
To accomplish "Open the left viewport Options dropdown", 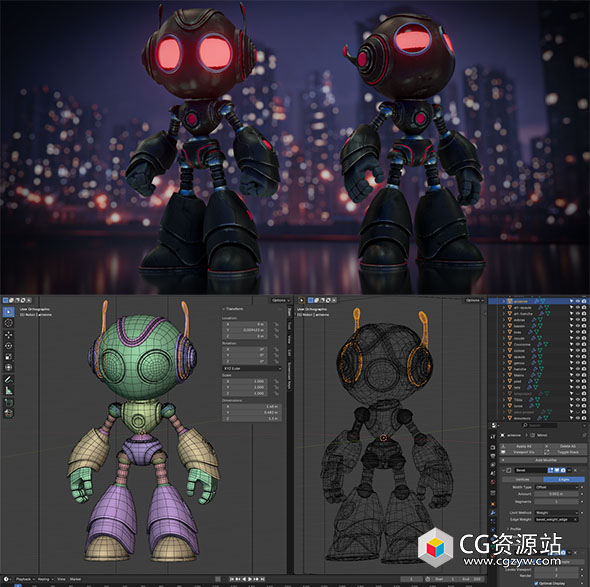I will [280, 300].
